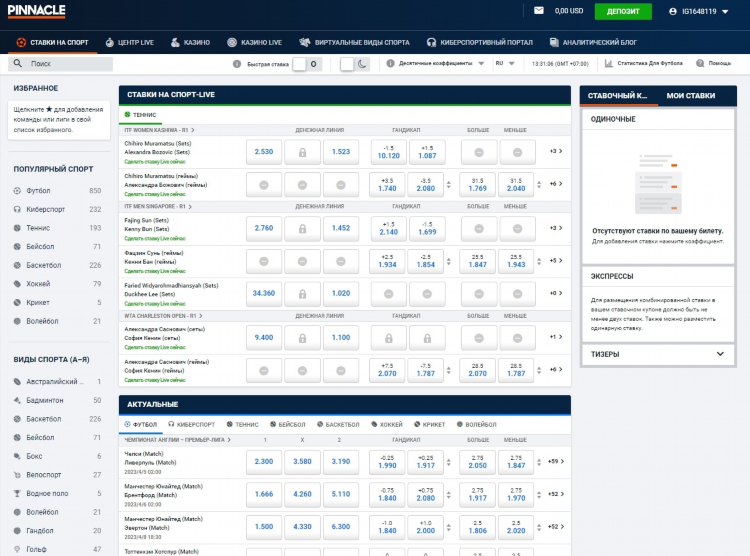The image size is (750, 556).
Task: Click the badminton shuttlecock icon
Action: [17, 400]
